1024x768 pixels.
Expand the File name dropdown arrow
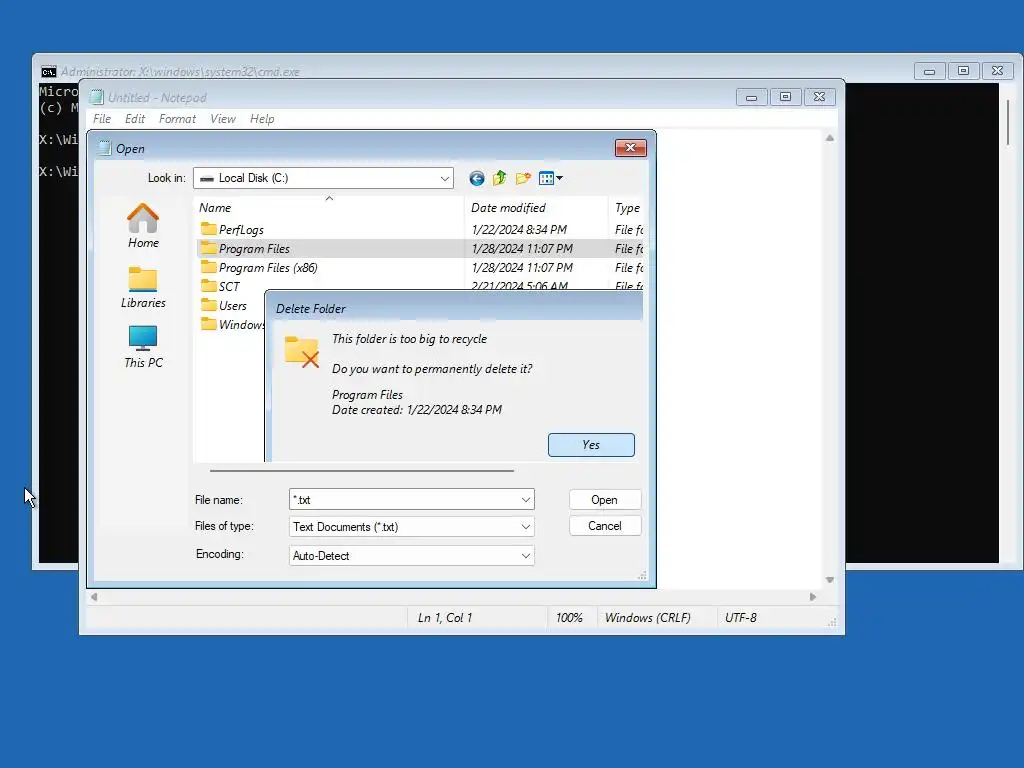click(x=526, y=500)
